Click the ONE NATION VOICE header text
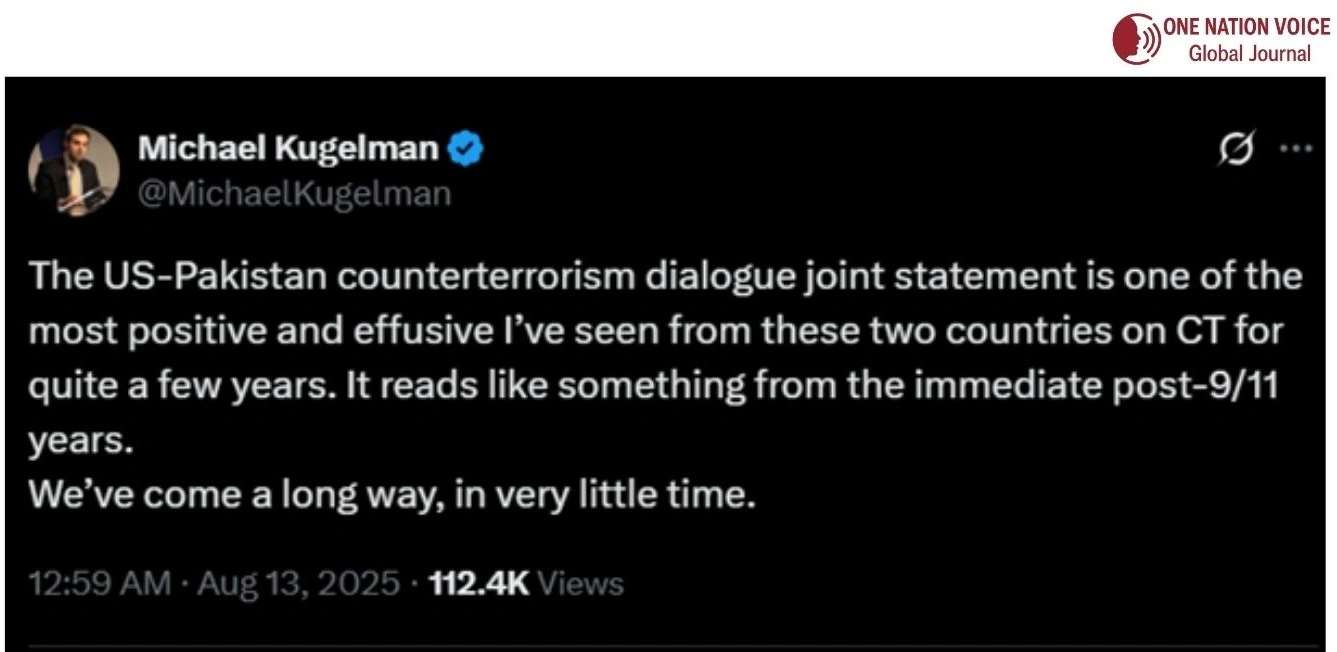This screenshot has width=1337, height=652. [1245, 25]
